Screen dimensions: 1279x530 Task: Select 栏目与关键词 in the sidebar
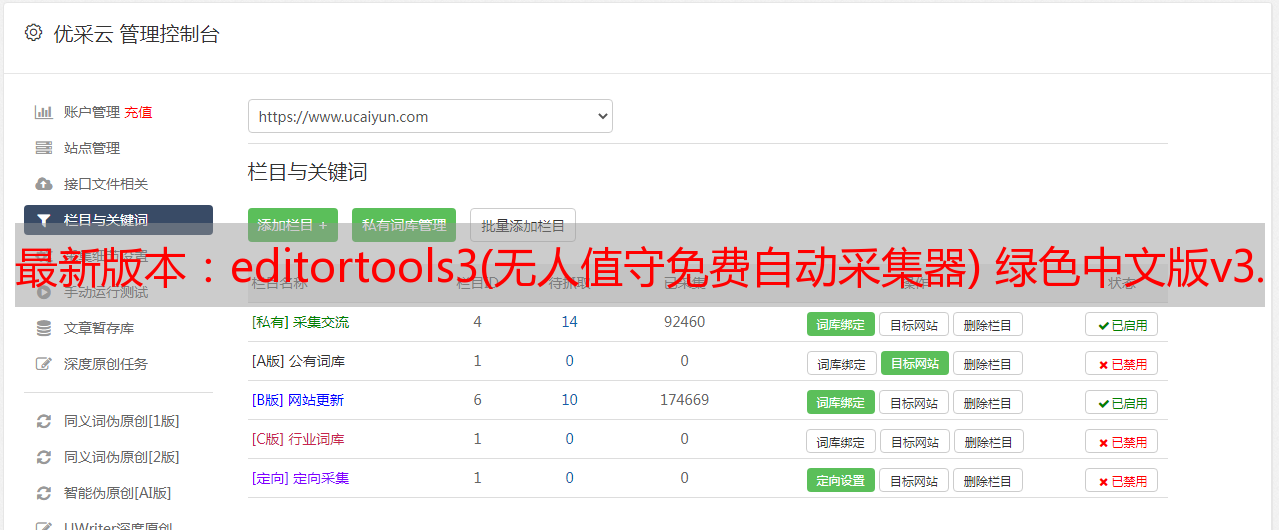pyautogui.click(x=118, y=220)
